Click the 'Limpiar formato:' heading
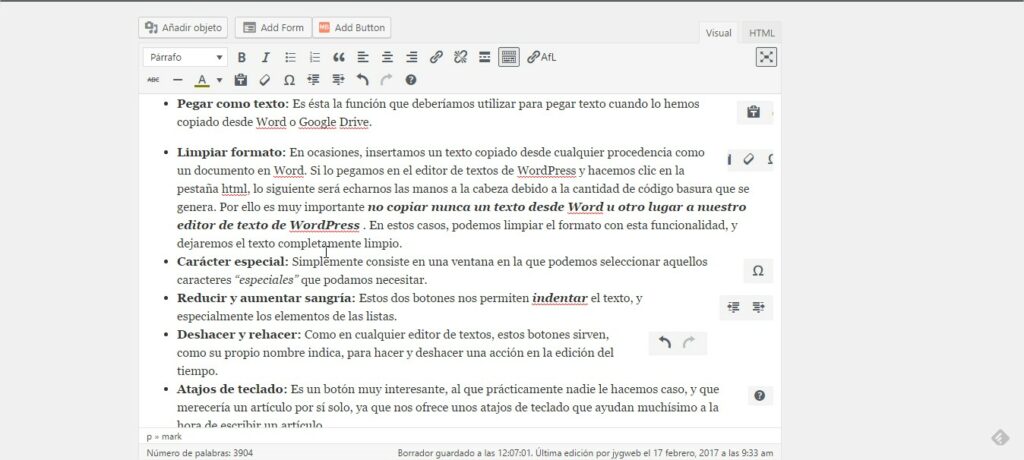This screenshot has height=460, width=1024. [231, 153]
